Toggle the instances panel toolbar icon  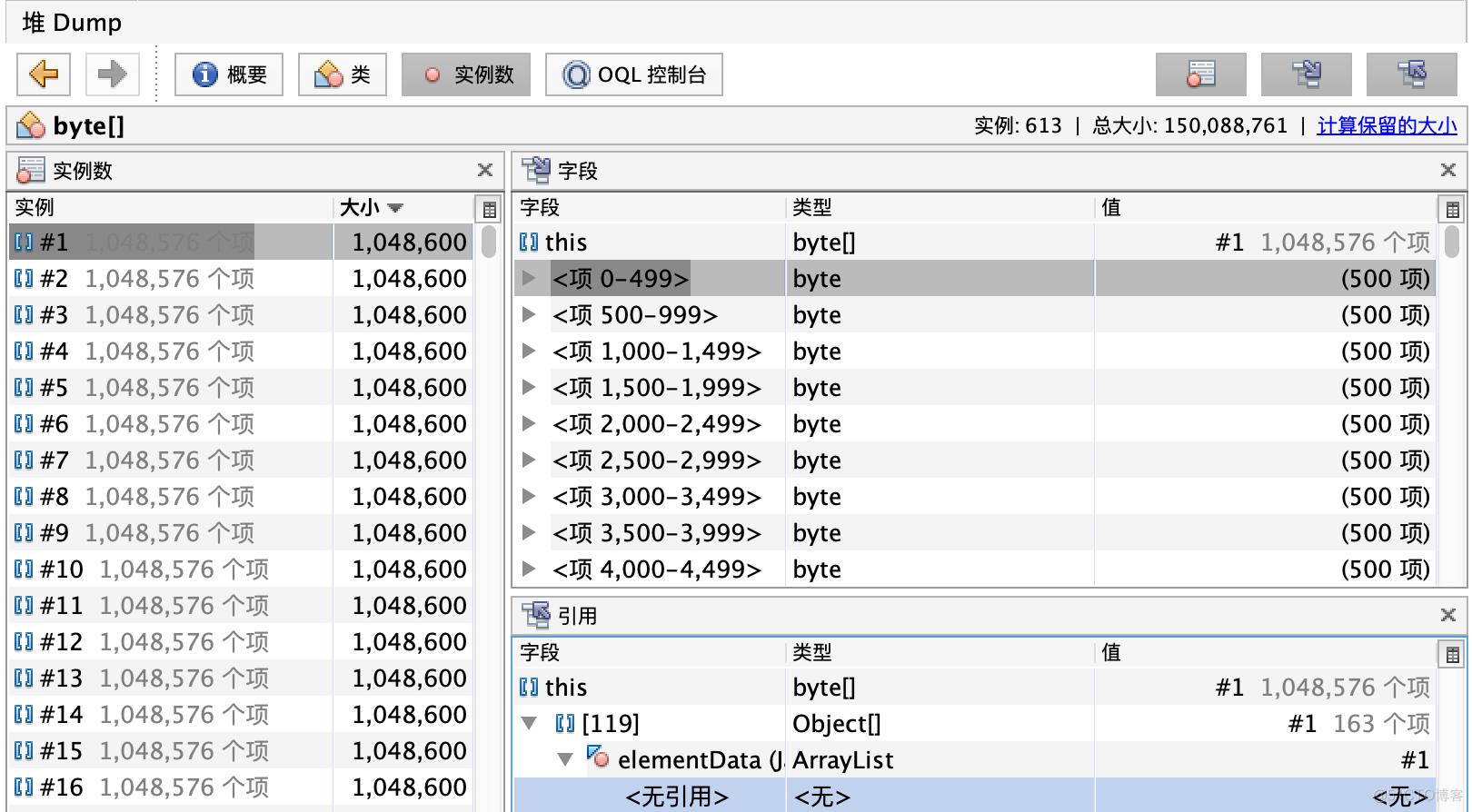point(1201,74)
